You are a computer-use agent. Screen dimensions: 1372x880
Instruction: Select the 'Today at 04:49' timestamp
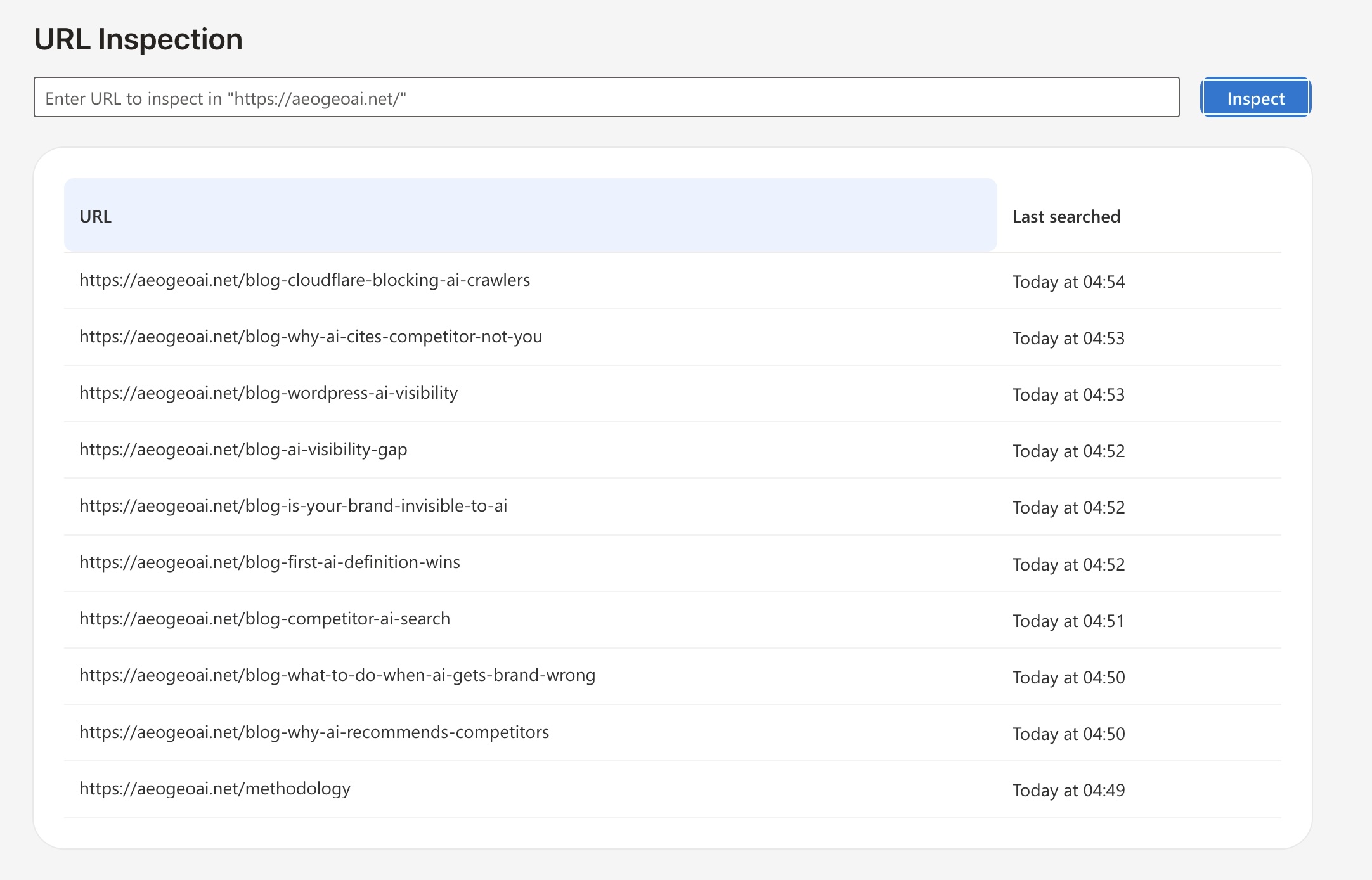(x=1068, y=790)
